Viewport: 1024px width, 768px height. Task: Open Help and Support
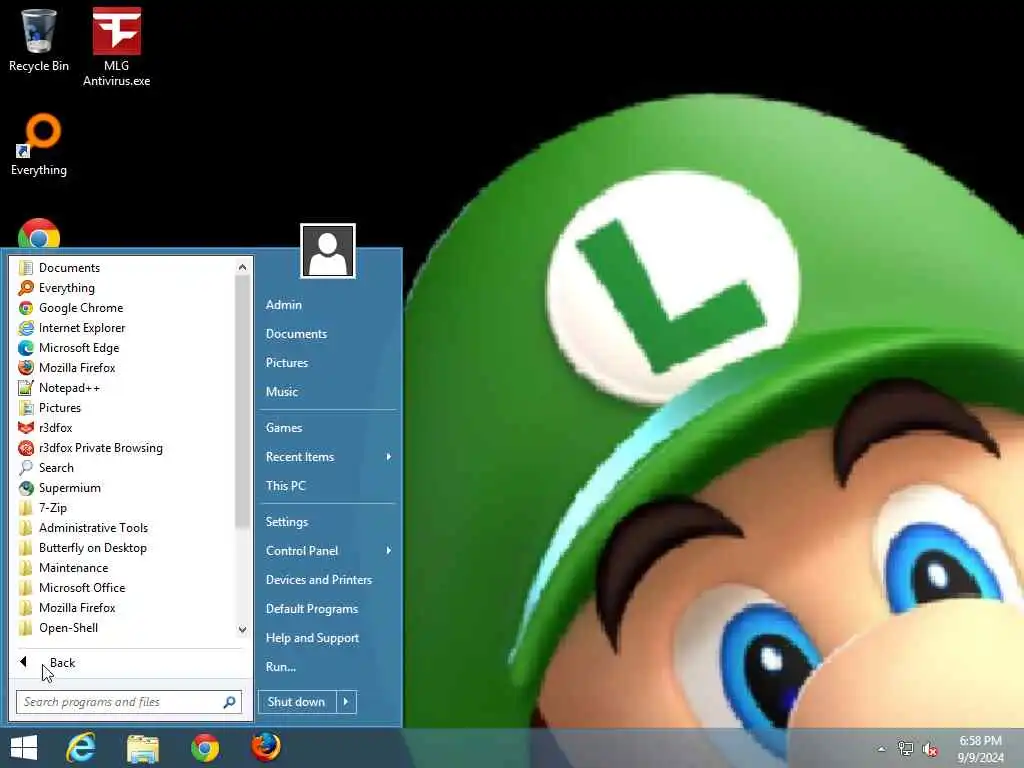point(328,638)
